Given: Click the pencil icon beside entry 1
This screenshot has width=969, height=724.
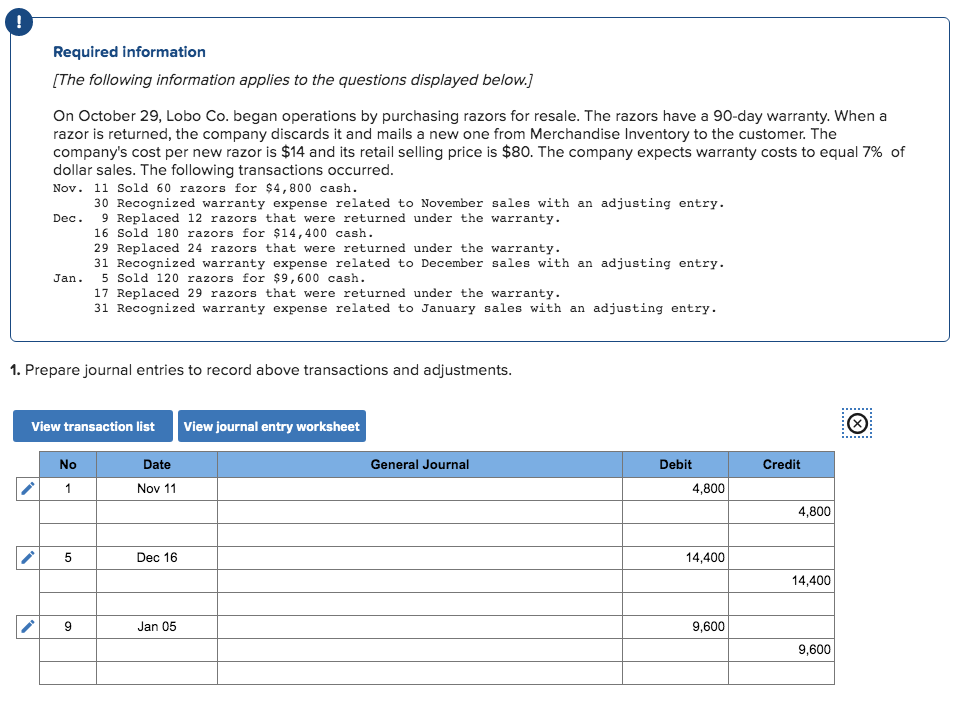Looking at the screenshot, I should [26, 488].
